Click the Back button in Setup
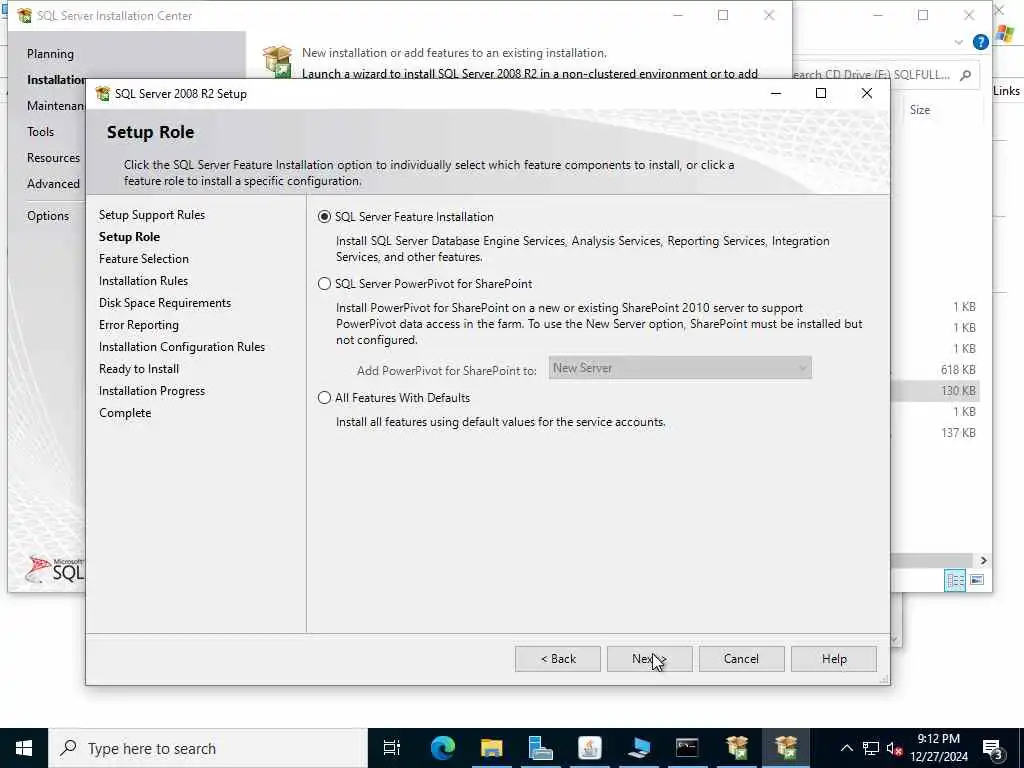This screenshot has width=1024, height=768. [x=558, y=659]
